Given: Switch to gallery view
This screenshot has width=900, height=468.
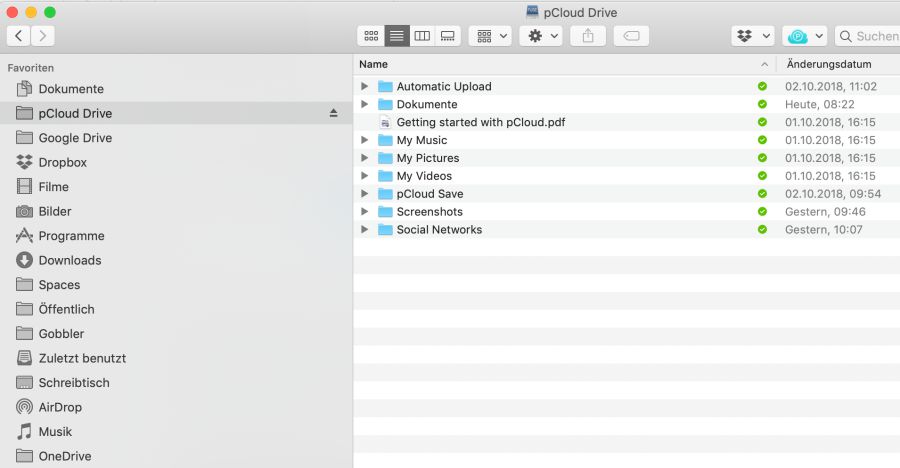Looking at the screenshot, I should tap(448, 36).
